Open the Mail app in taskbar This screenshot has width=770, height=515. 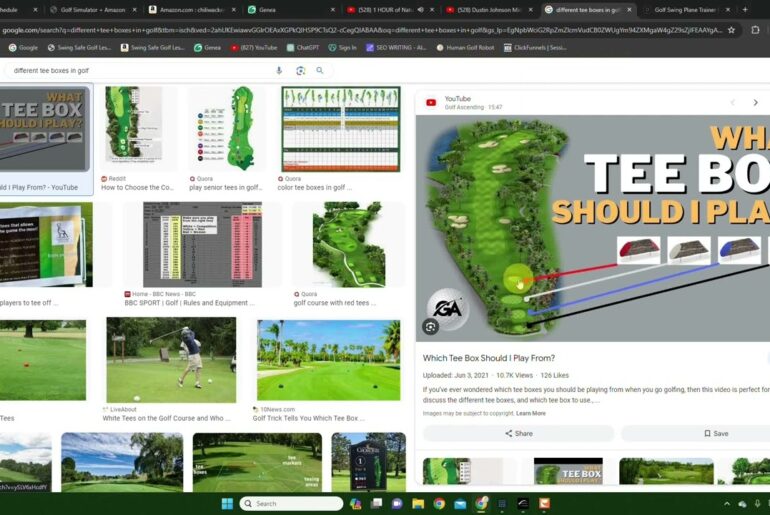click(460, 503)
